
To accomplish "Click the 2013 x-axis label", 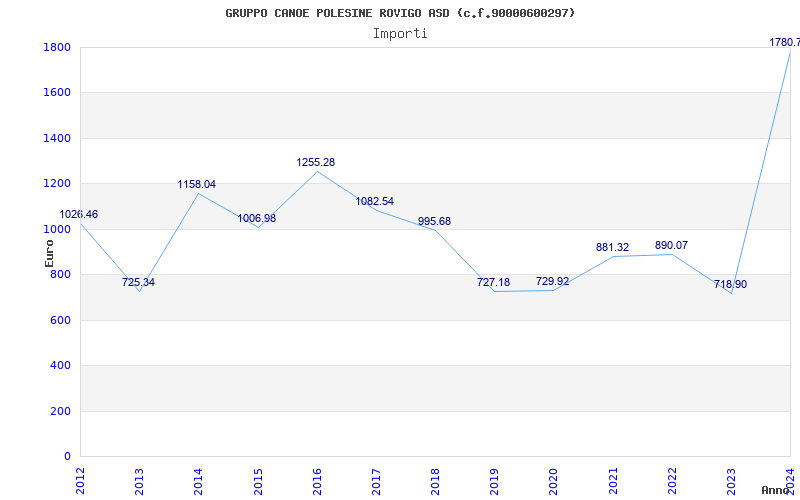I will [139, 482].
